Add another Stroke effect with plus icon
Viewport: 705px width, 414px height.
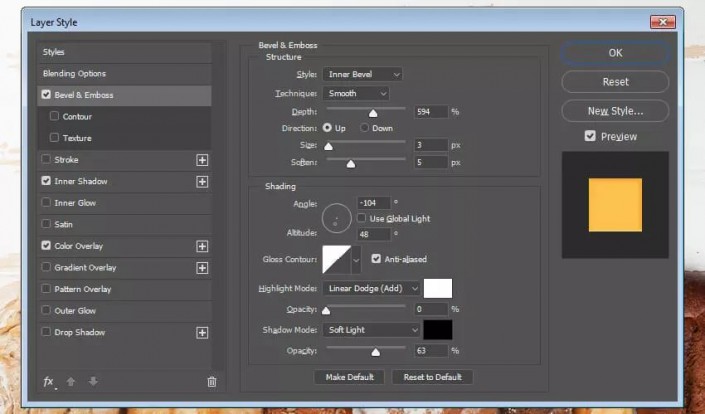click(202, 160)
